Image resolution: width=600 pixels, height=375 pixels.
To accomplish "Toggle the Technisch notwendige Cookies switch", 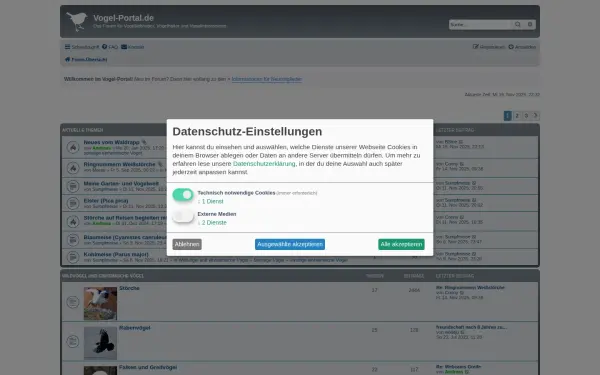I will tap(183, 195).
